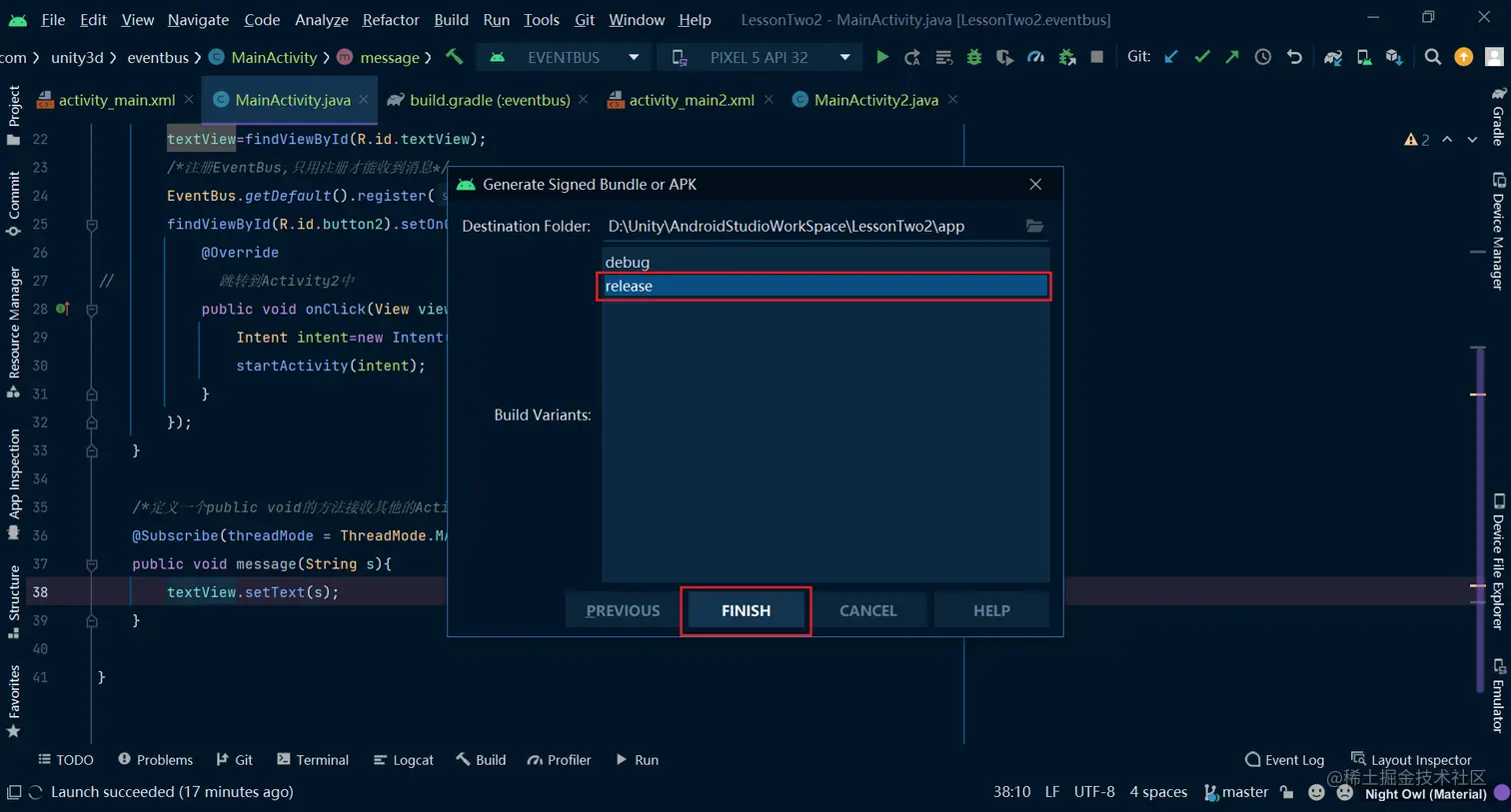The image size is (1511, 812).
Task: Click the Git commit checkmark icon
Action: click(x=1202, y=57)
